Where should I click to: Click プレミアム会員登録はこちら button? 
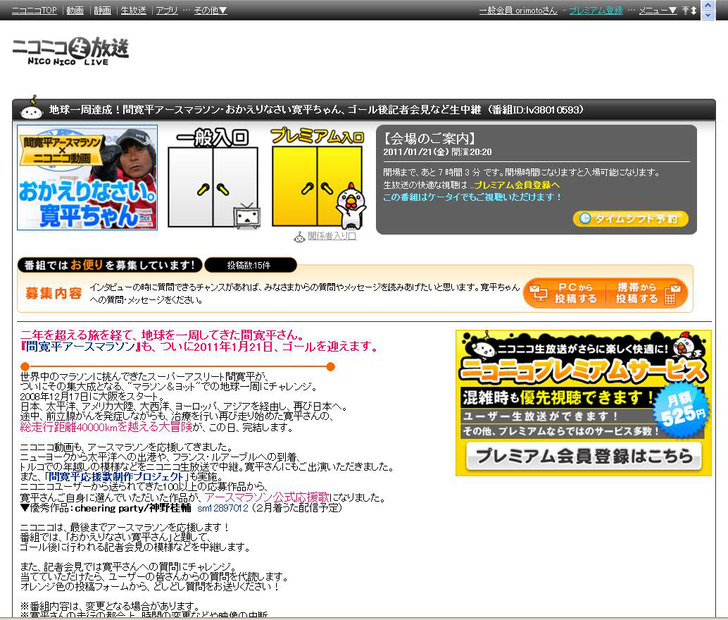(x=584, y=457)
